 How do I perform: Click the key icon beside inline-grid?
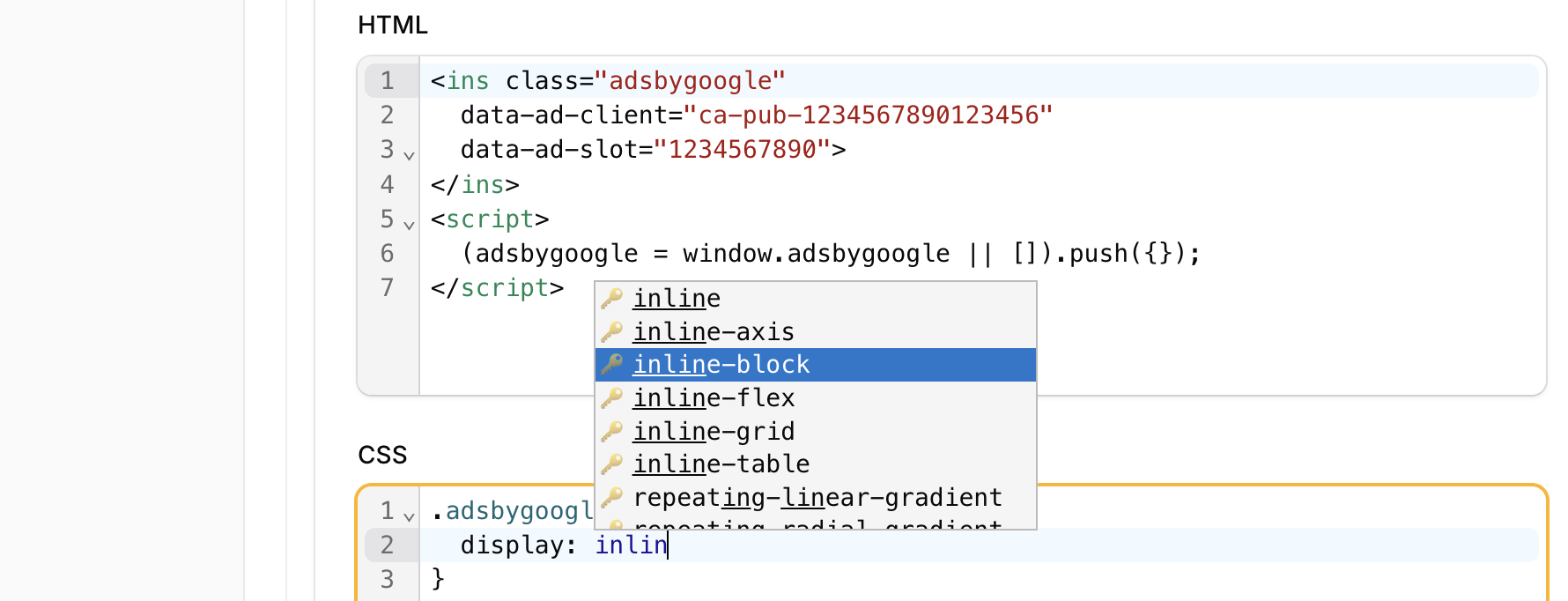[612, 431]
